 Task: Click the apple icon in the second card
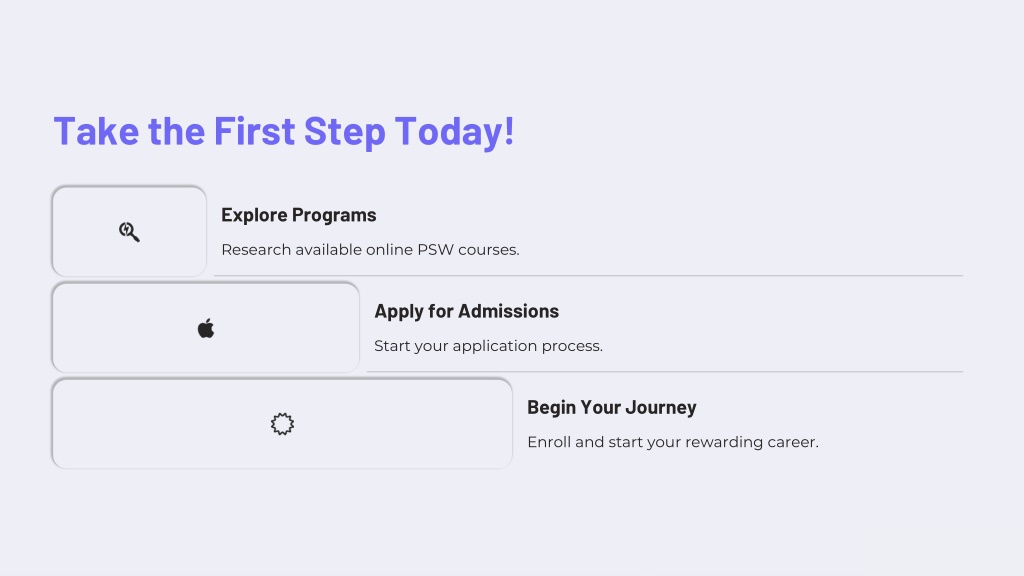(206, 328)
